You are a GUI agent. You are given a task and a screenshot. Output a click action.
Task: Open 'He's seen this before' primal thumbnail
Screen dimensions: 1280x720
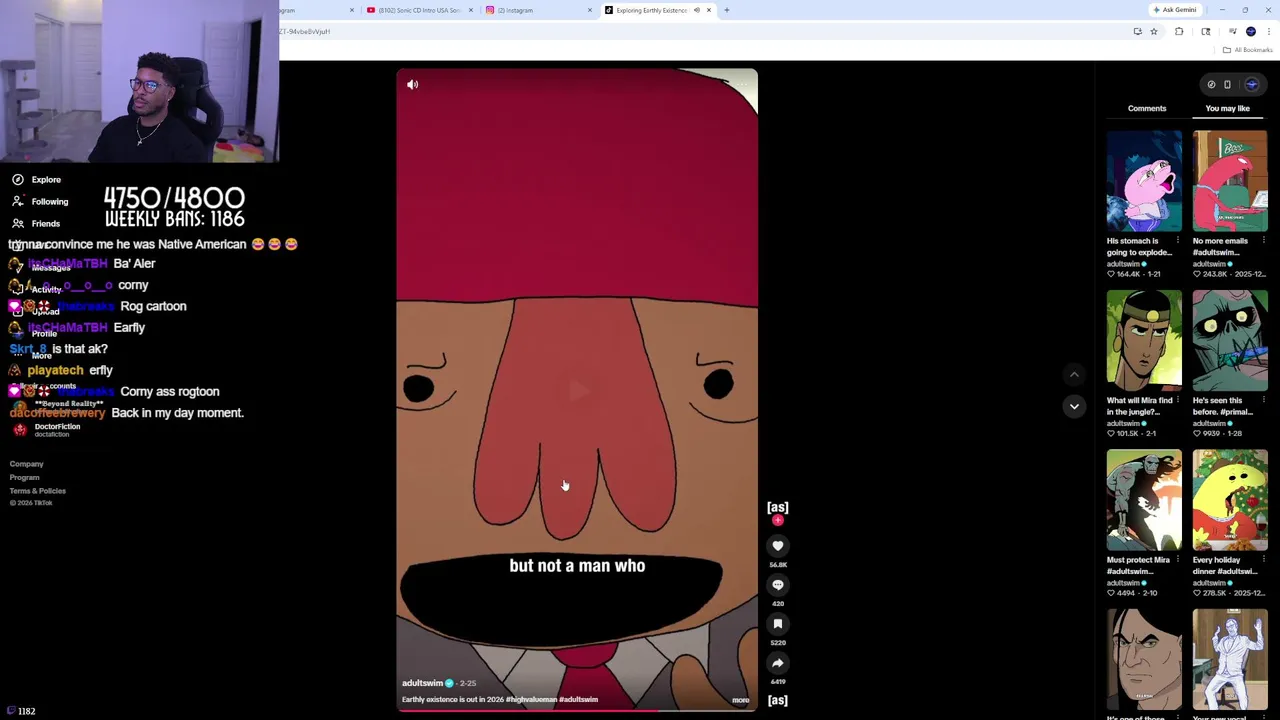tap(1230, 341)
